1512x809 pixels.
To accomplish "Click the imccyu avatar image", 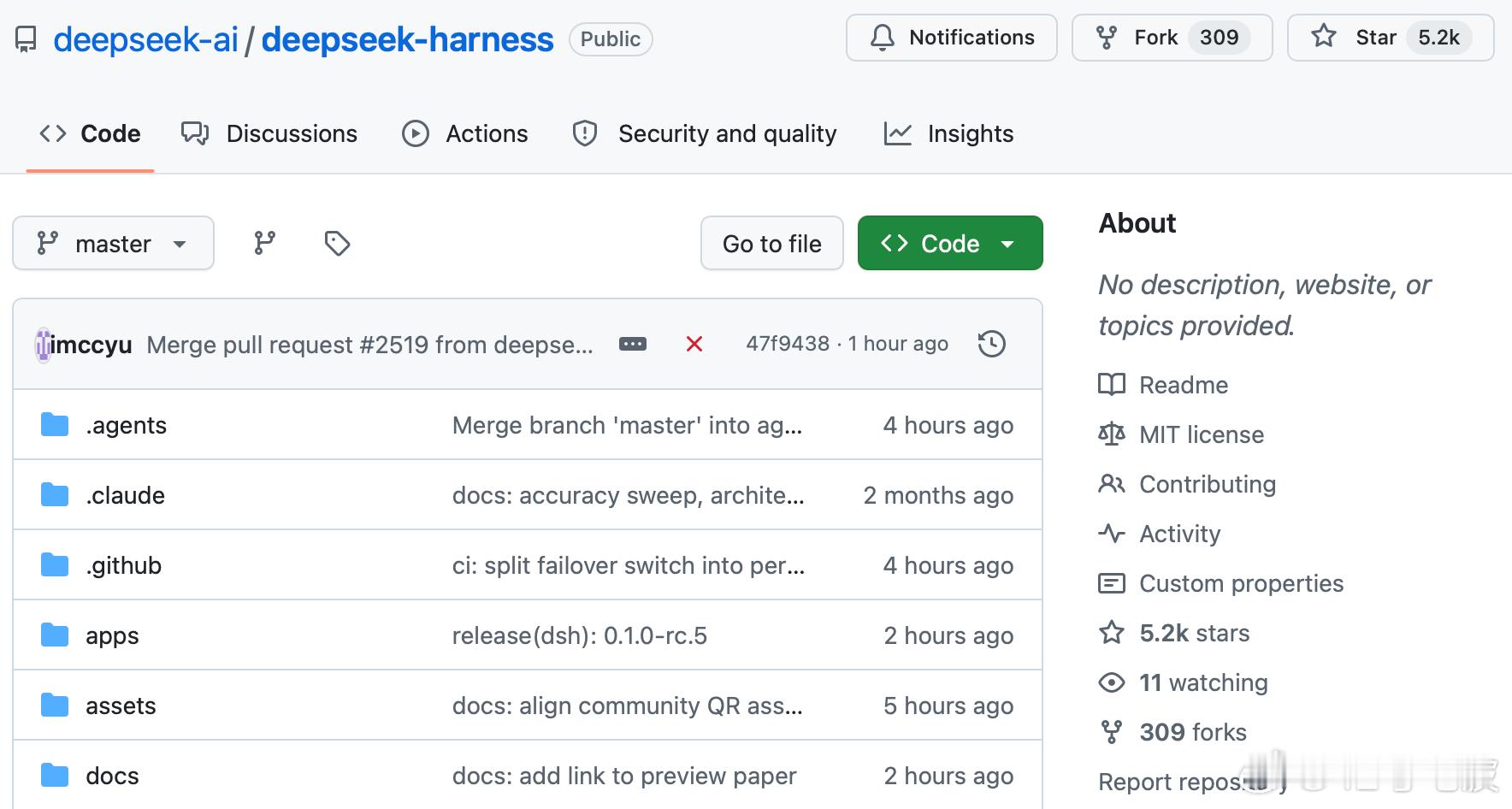I will coord(43,345).
